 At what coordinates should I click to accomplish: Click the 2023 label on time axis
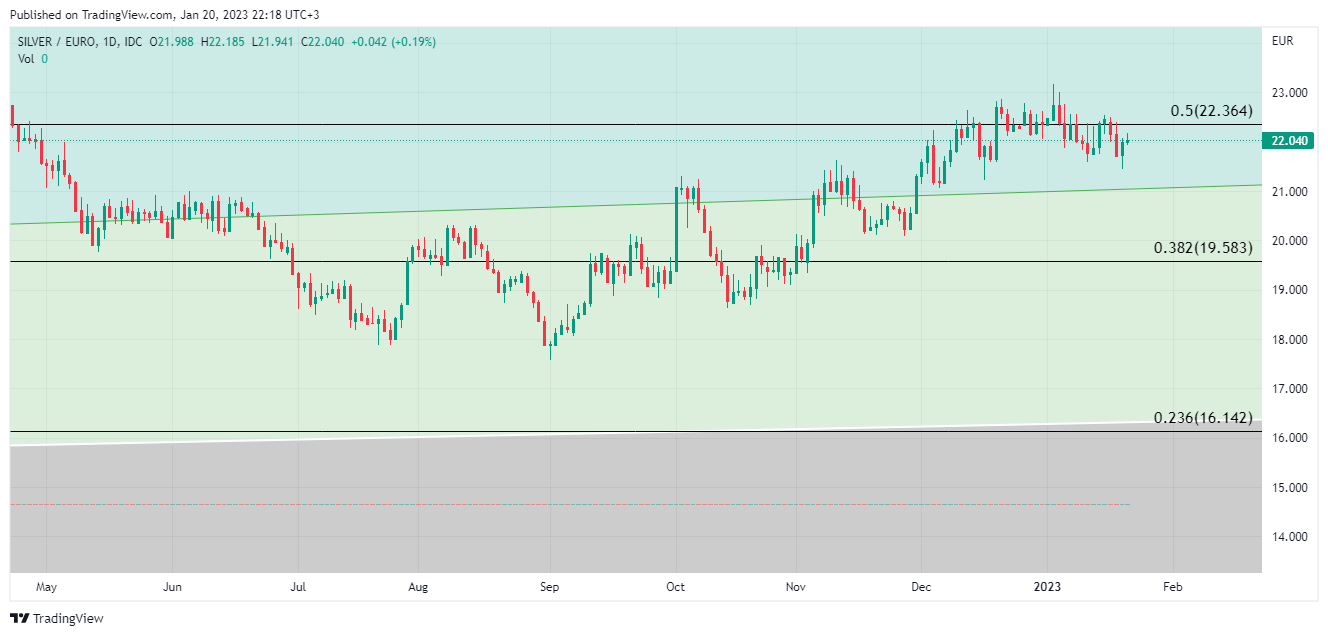(x=1047, y=587)
